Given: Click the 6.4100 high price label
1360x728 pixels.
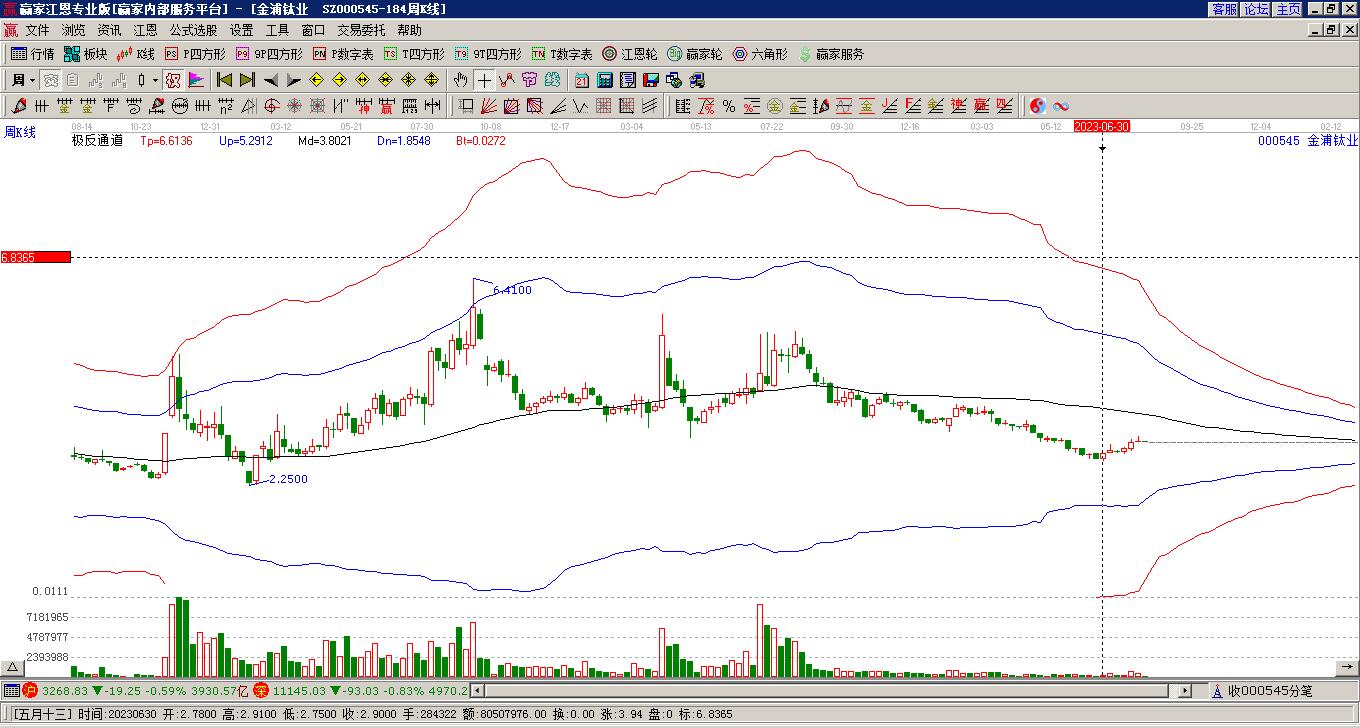Looking at the screenshot, I should tap(512, 290).
